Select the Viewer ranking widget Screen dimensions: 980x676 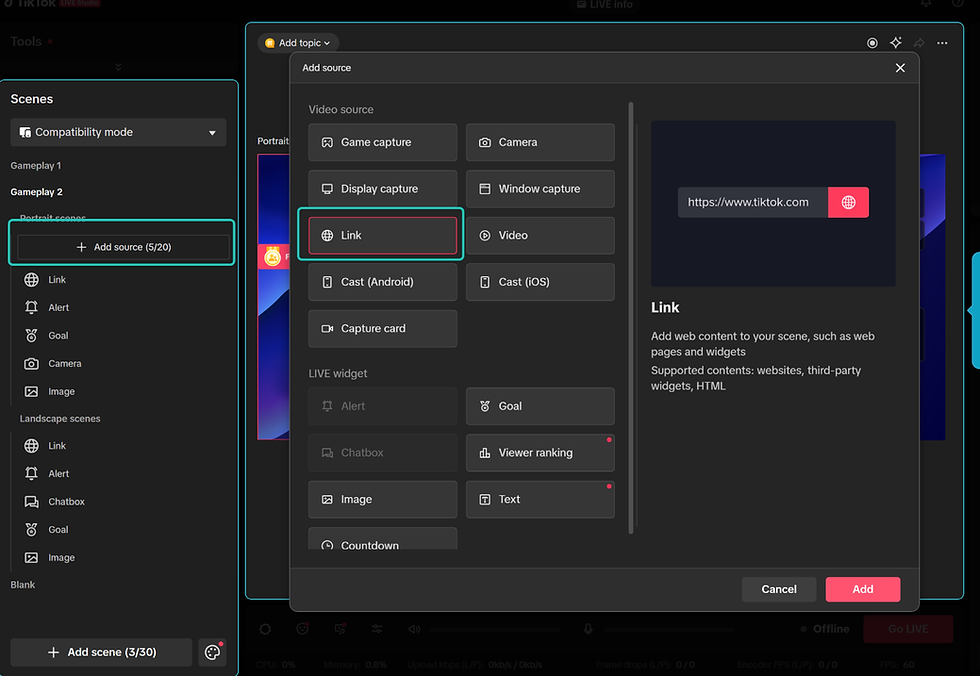540,453
